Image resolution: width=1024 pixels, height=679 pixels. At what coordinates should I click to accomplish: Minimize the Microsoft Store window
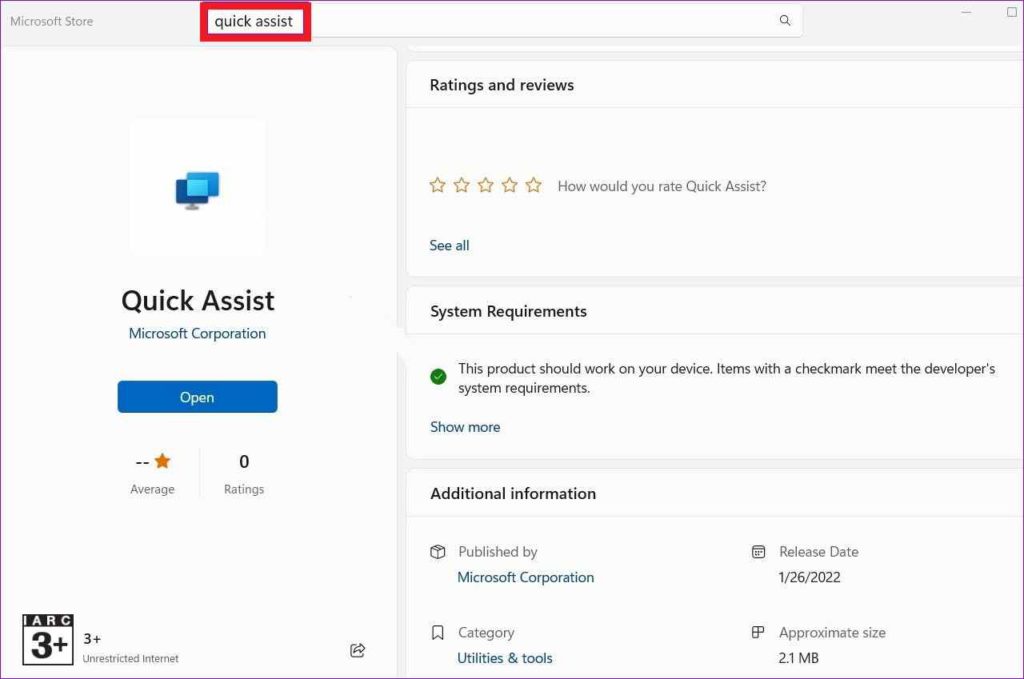(x=966, y=12)
